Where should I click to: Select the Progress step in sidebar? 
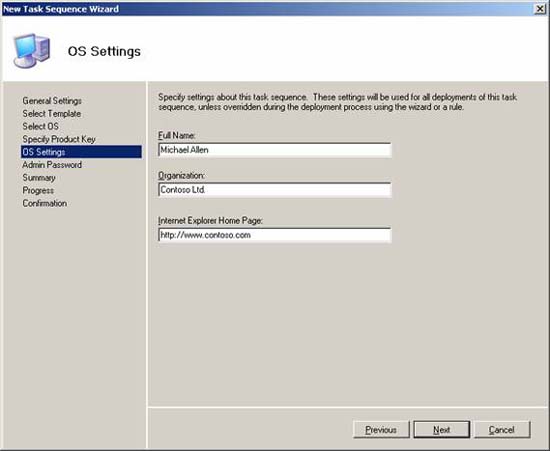(38, 190)
